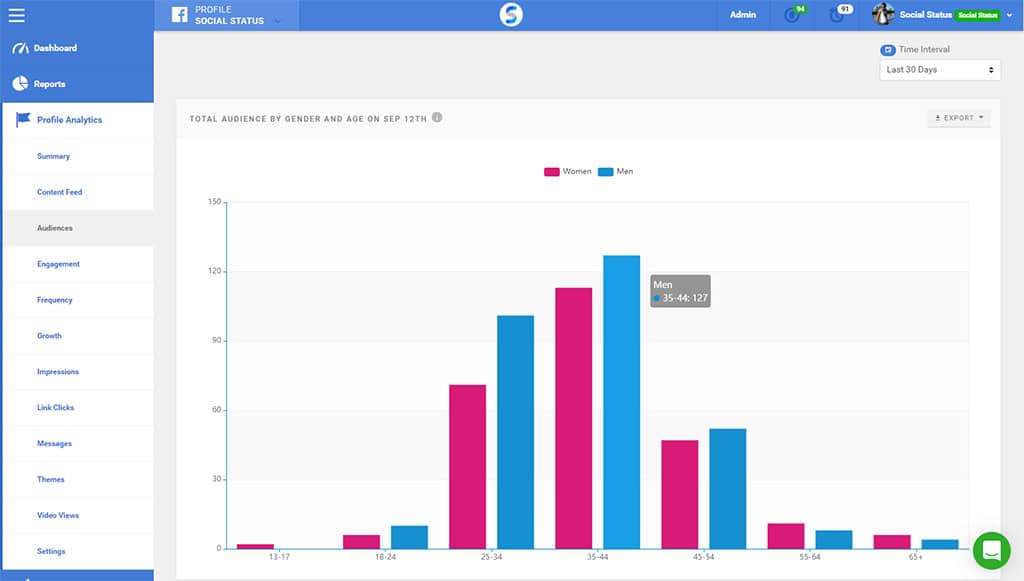This screenshot has width=1024, height=581.
Task: Click the Men 65+ bar
Action: click(x=940, y=544)
